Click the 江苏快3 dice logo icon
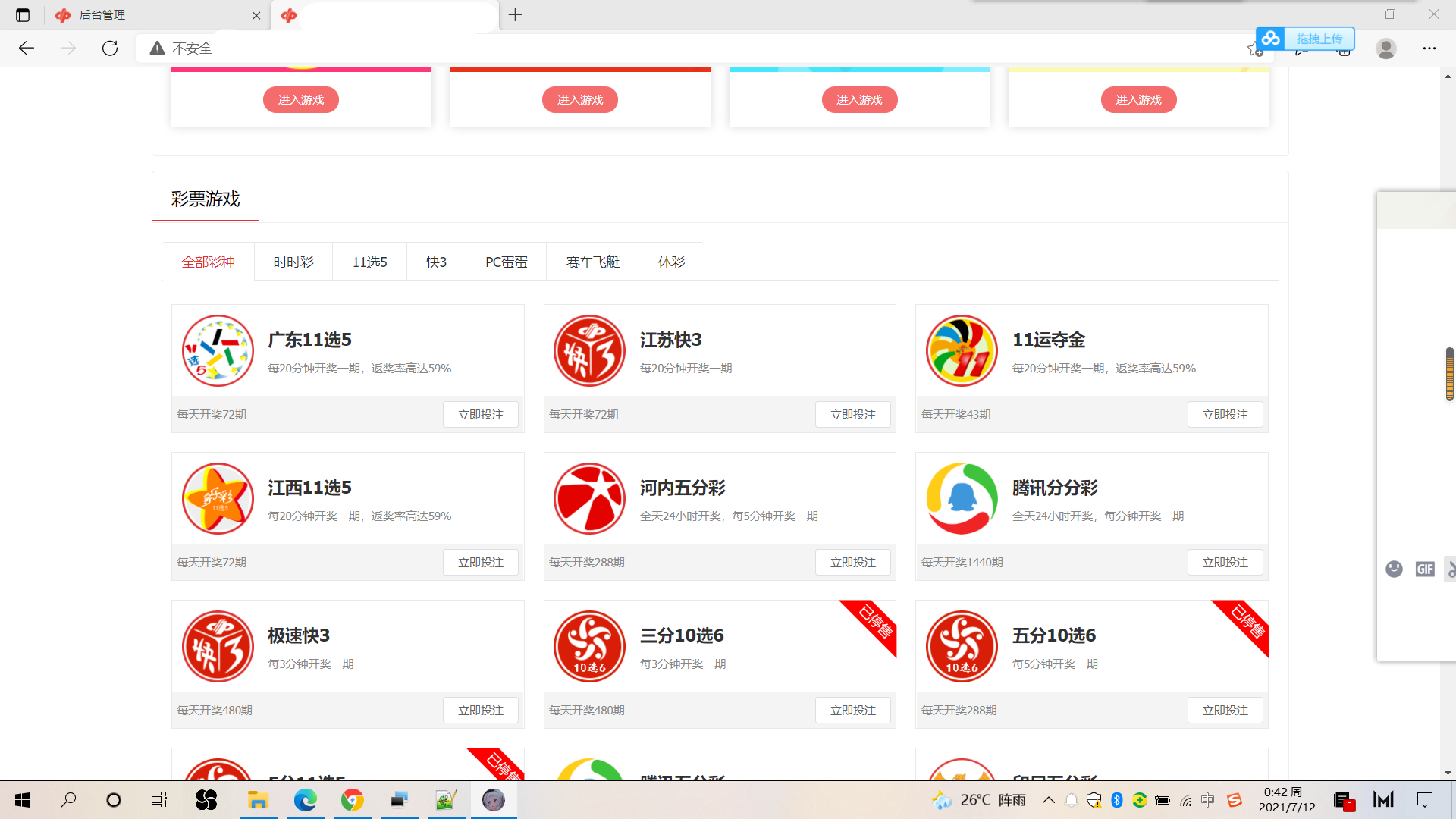1456x819 pixels. tap(589, 351)
